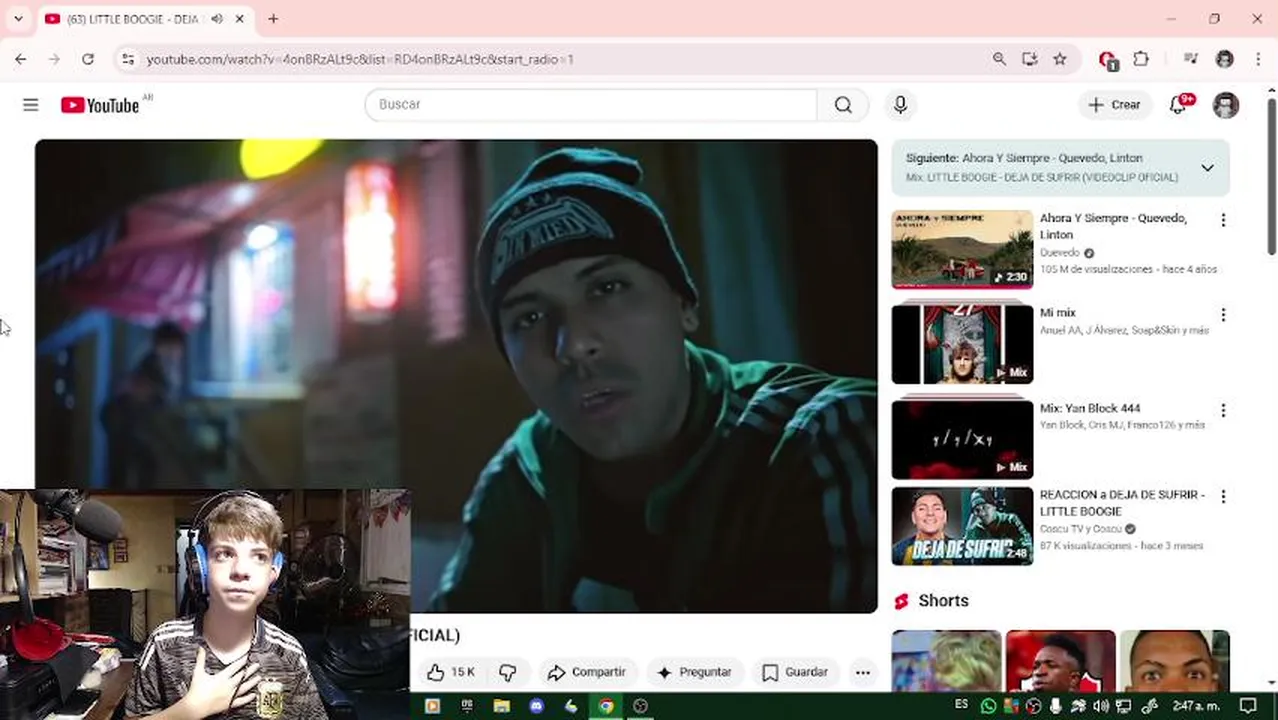Open more actions ellipsis under video
Viewport: 1278px width, 720px height.
pos(862,672)
